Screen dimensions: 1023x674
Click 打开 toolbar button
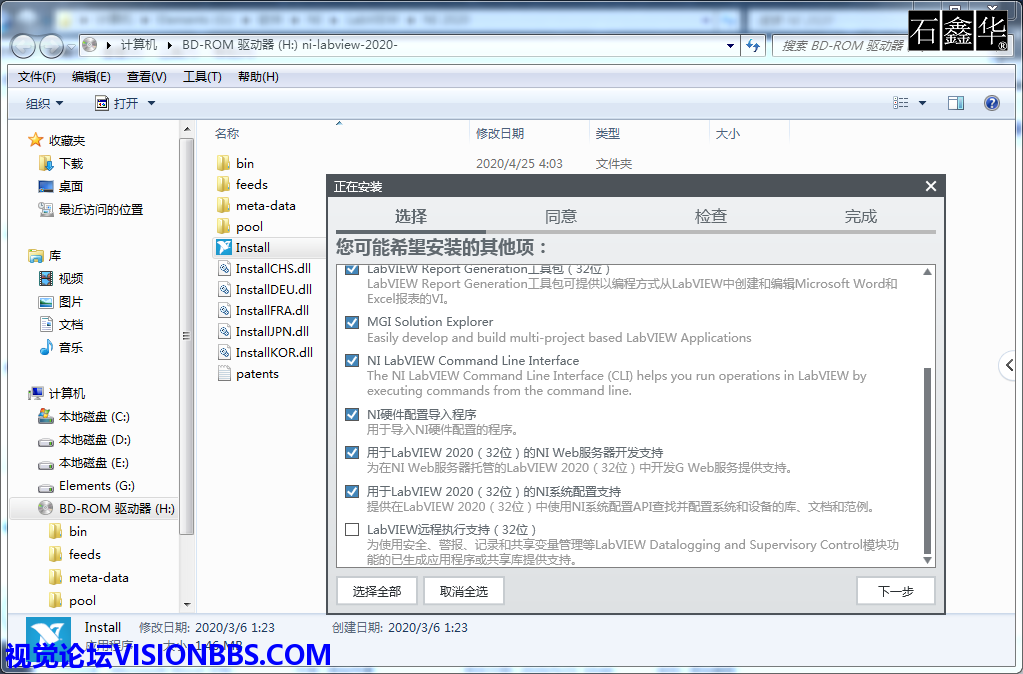tap(117, 103)
